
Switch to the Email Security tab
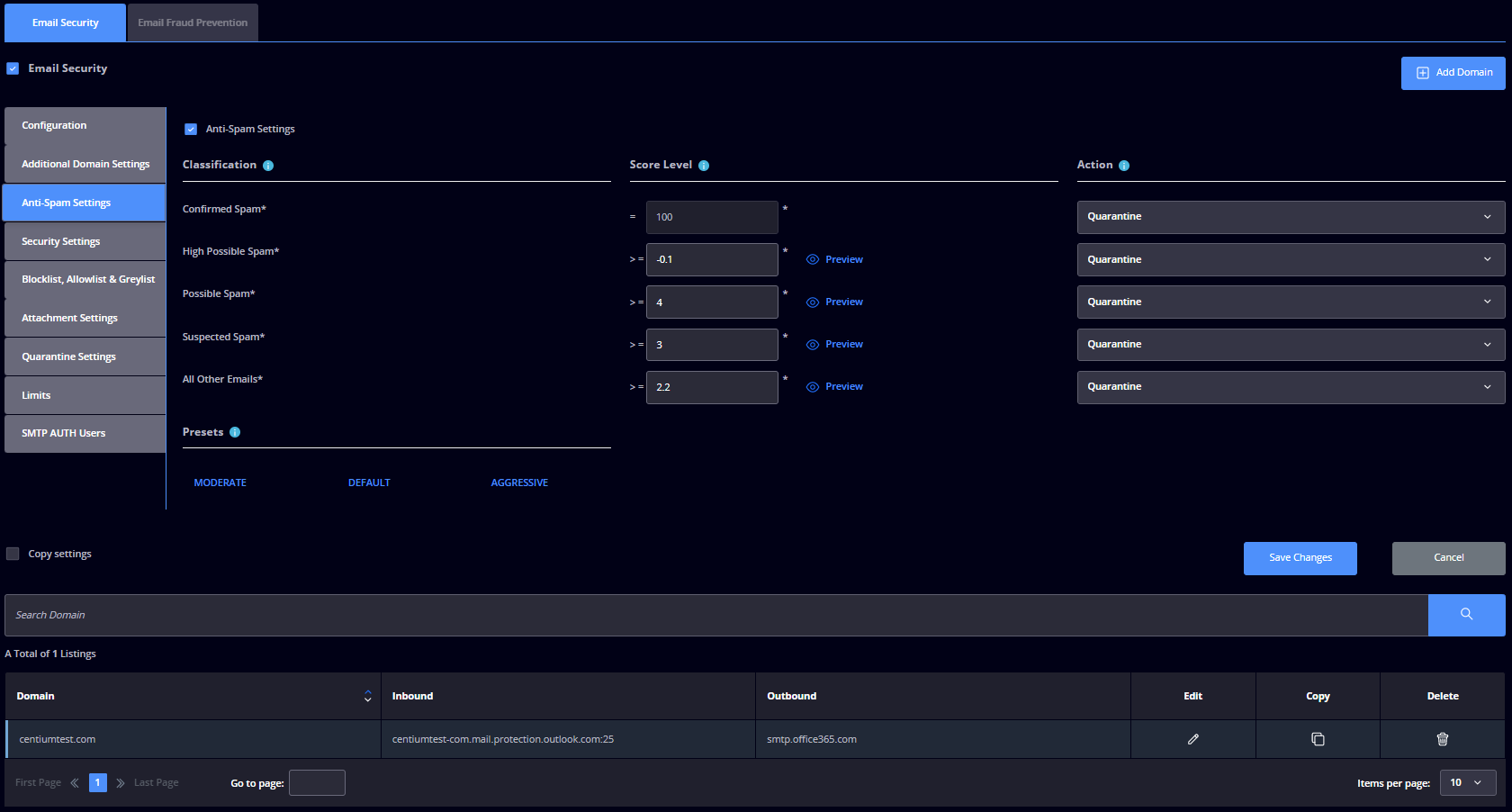pyautogui.click(x=65, y=23)
